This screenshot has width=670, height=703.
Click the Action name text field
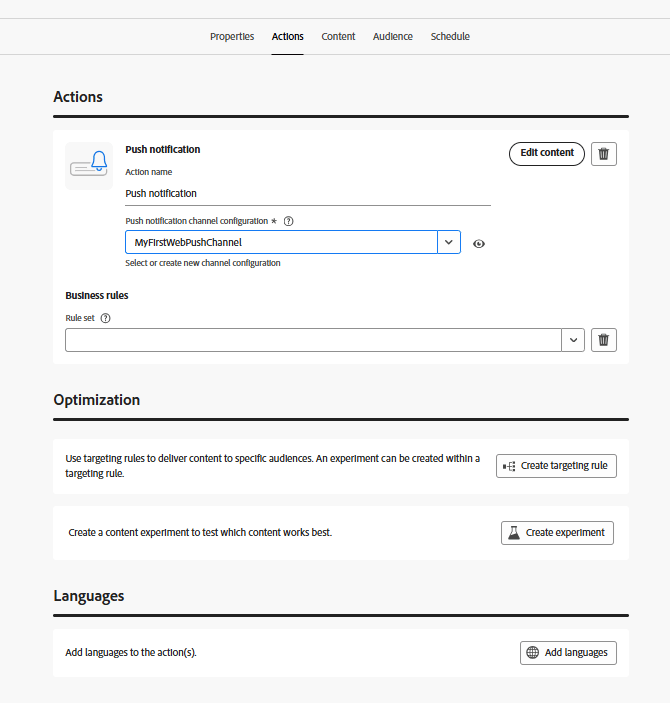(307, 194)
